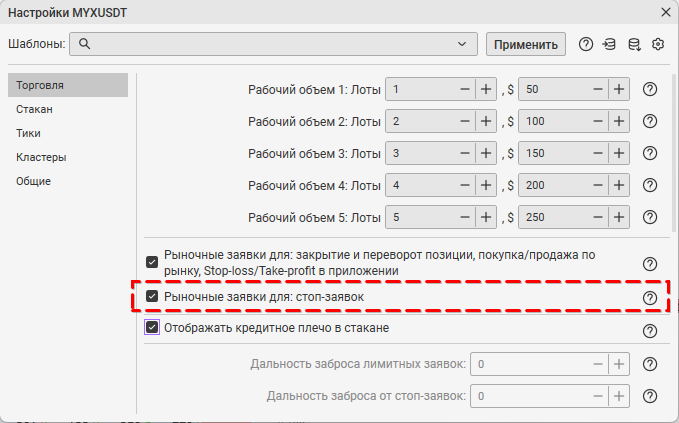679x423 pixels.
Task: Decrease lots for Рабочий объем 5
Action: [465, 218]
